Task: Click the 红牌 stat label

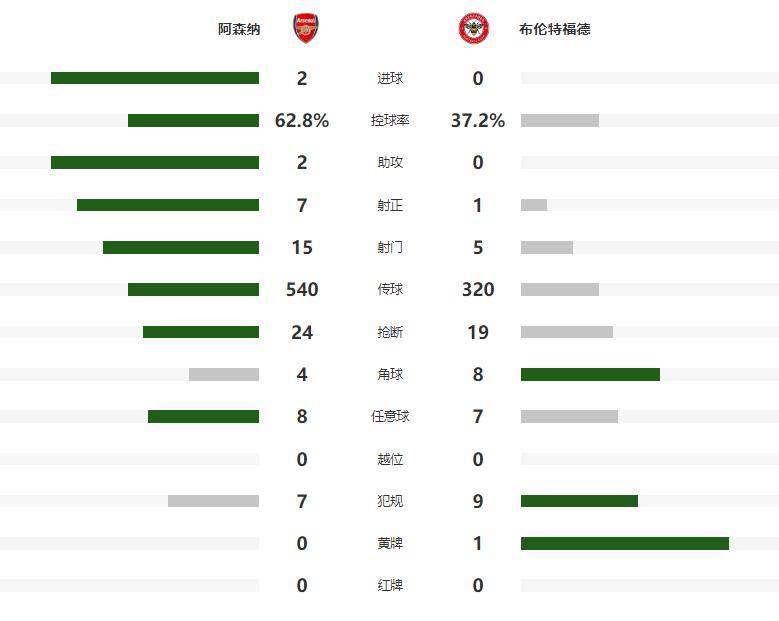Action: [390, 585]
